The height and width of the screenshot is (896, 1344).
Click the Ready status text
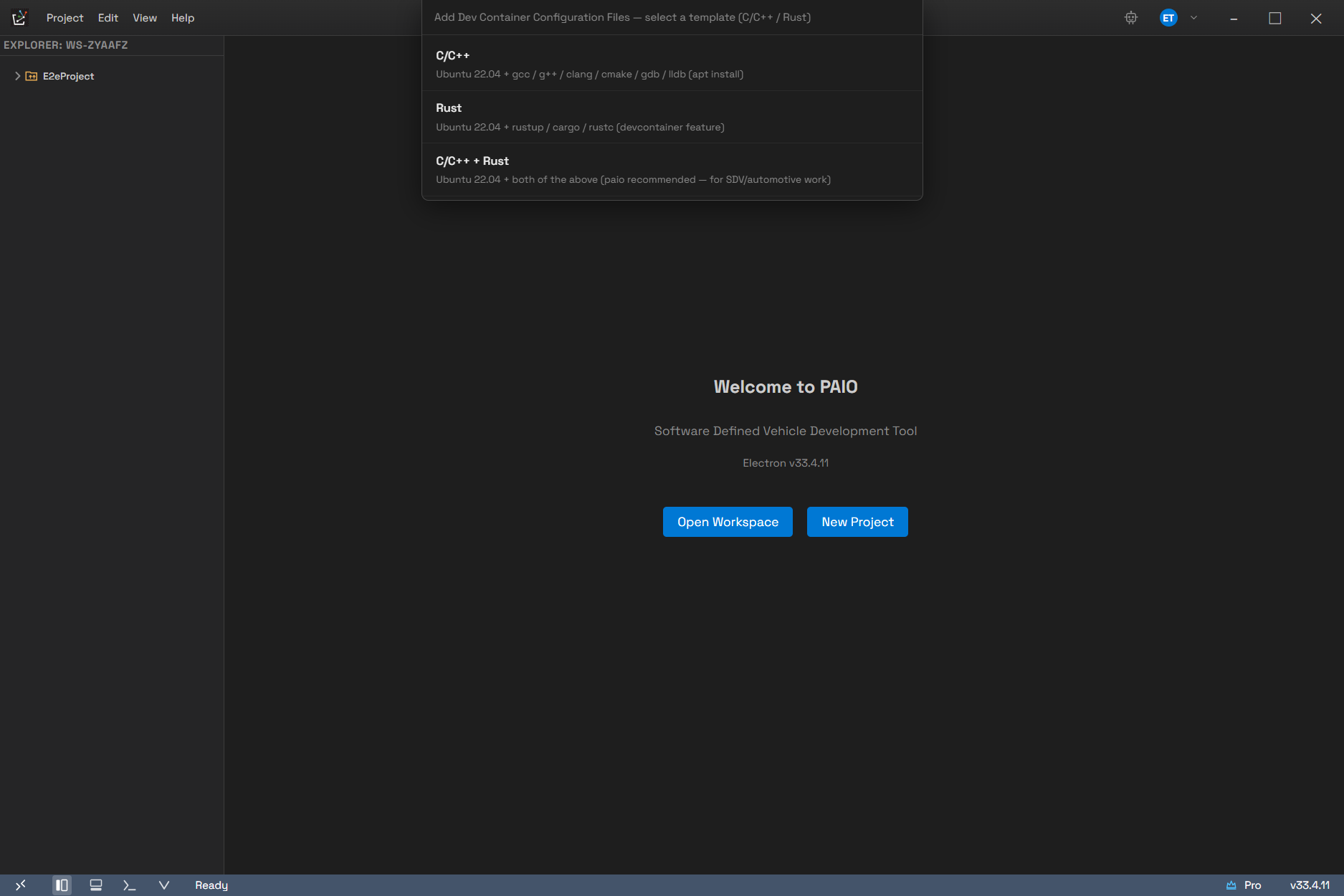pyautogui.click(x=211, y=885)
